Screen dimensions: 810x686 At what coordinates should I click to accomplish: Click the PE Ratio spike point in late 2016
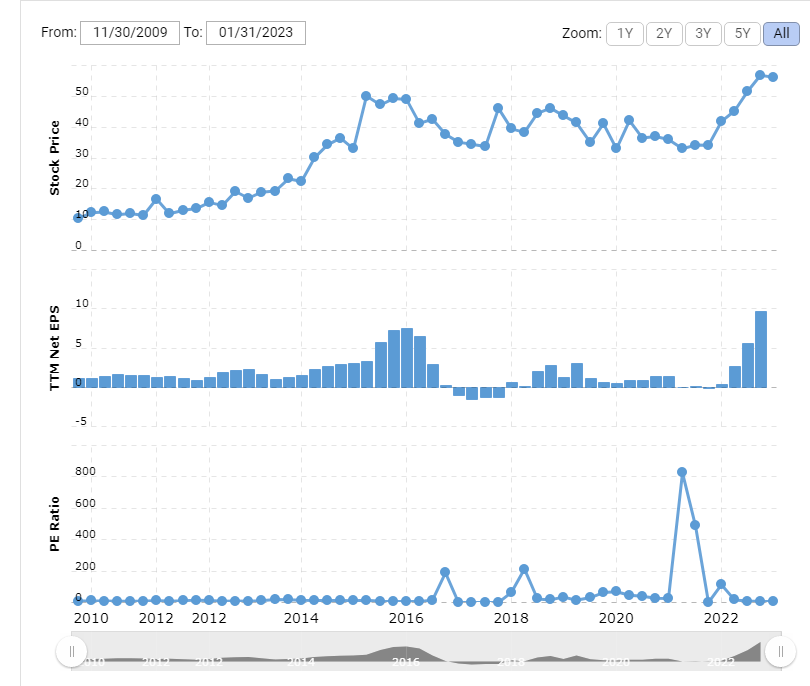[x=445, y=572]
